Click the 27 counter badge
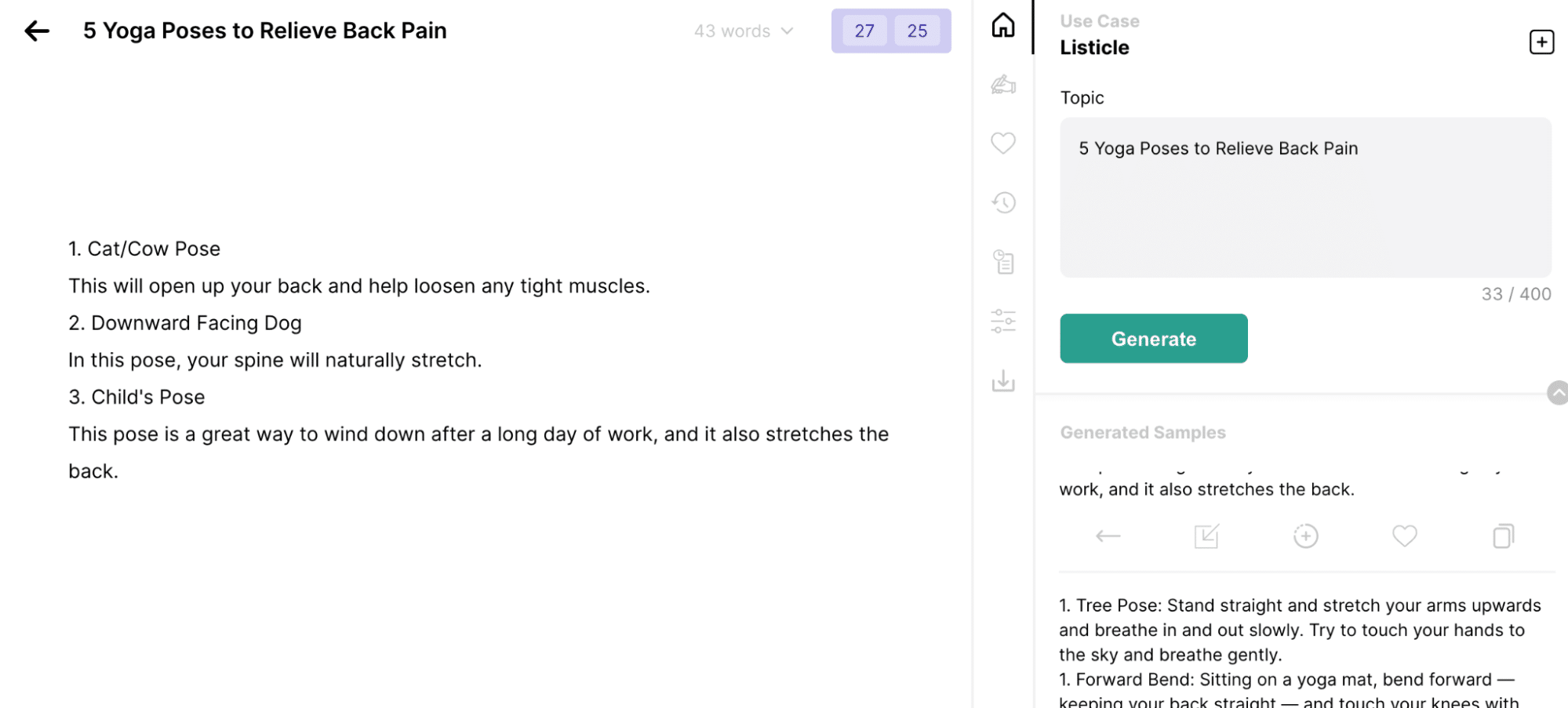This screenshot has width=1568, height=708. point(864,31)
